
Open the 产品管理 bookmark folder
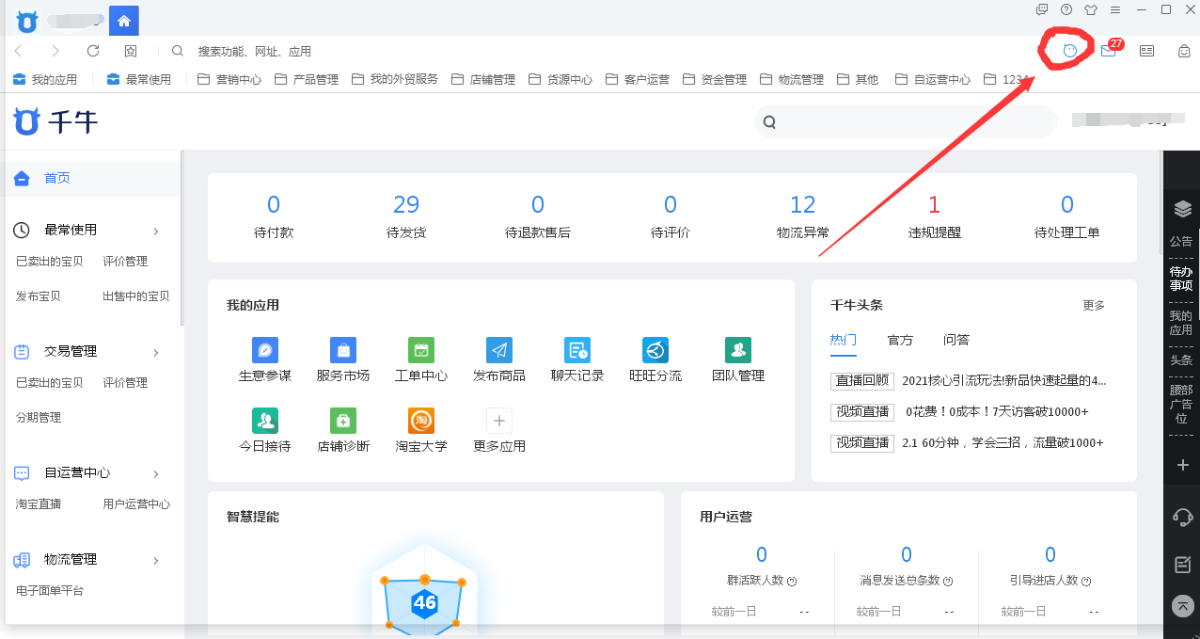306,79
